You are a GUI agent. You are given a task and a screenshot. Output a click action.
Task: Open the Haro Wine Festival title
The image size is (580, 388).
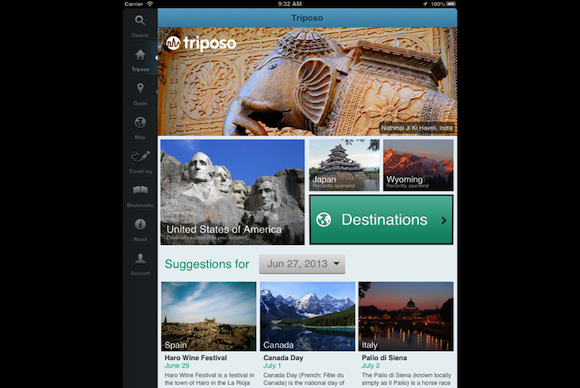tap(196, 358)
